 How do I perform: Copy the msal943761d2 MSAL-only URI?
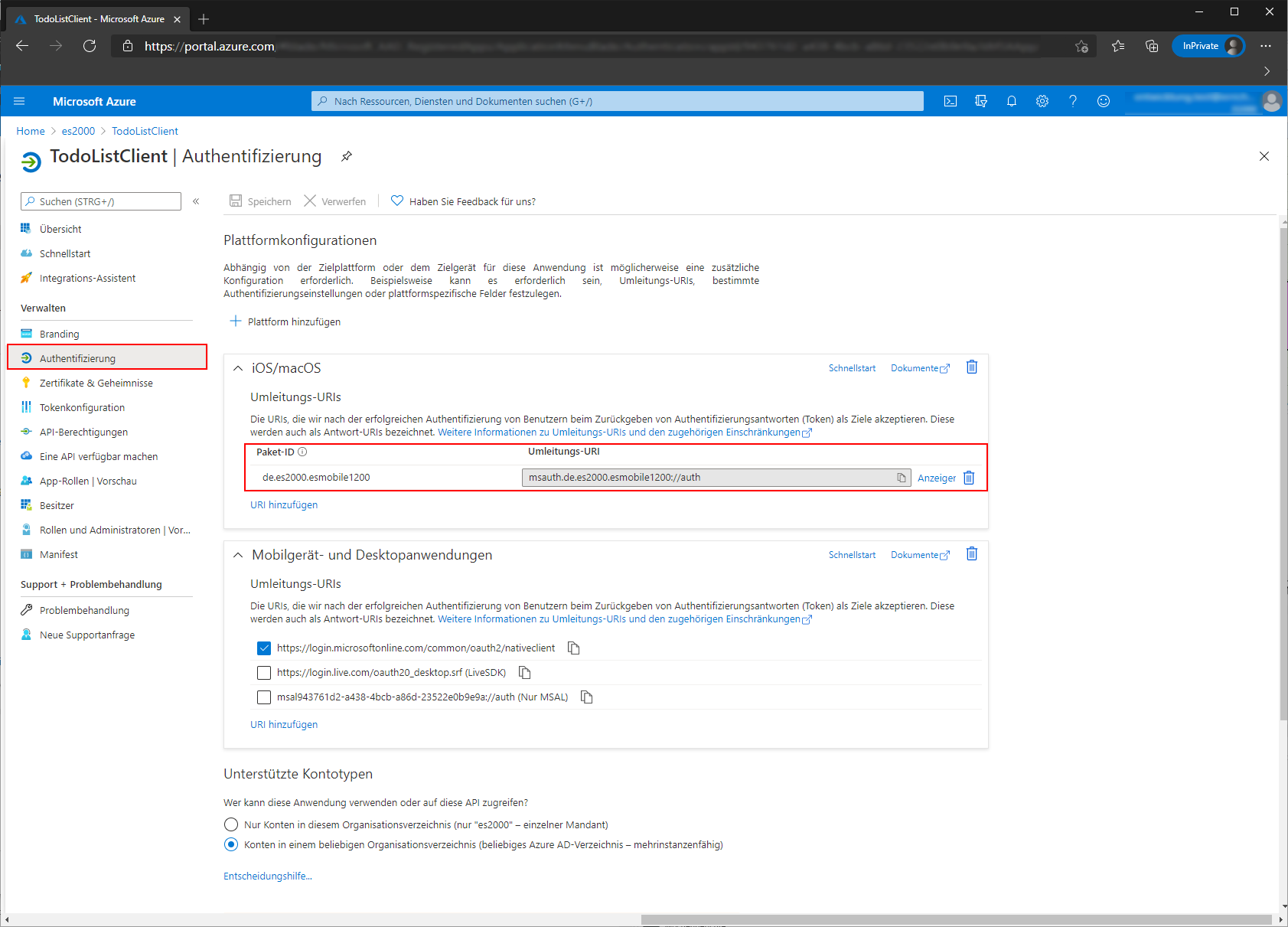[x=587, y=697]
